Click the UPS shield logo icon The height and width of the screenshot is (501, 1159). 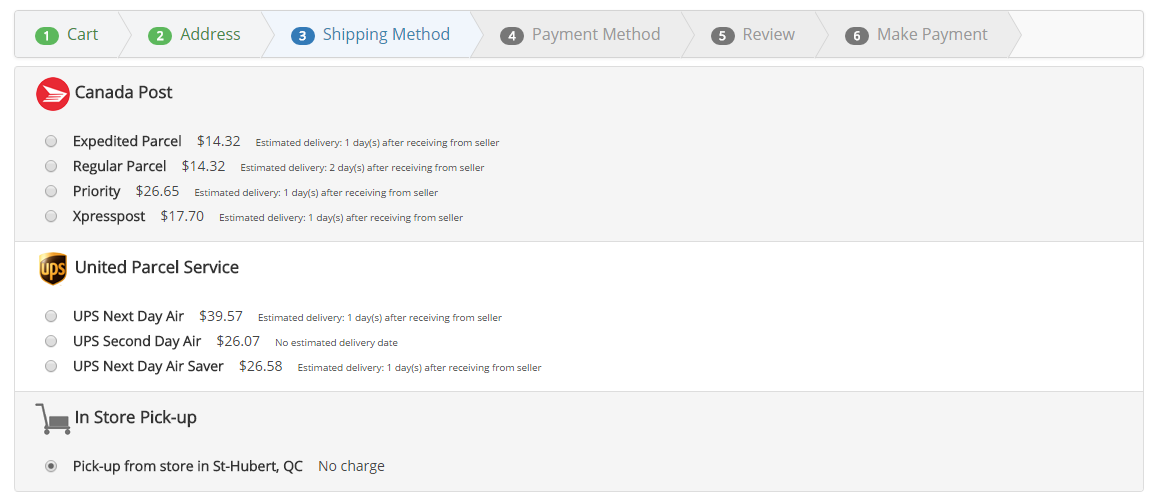52,268
